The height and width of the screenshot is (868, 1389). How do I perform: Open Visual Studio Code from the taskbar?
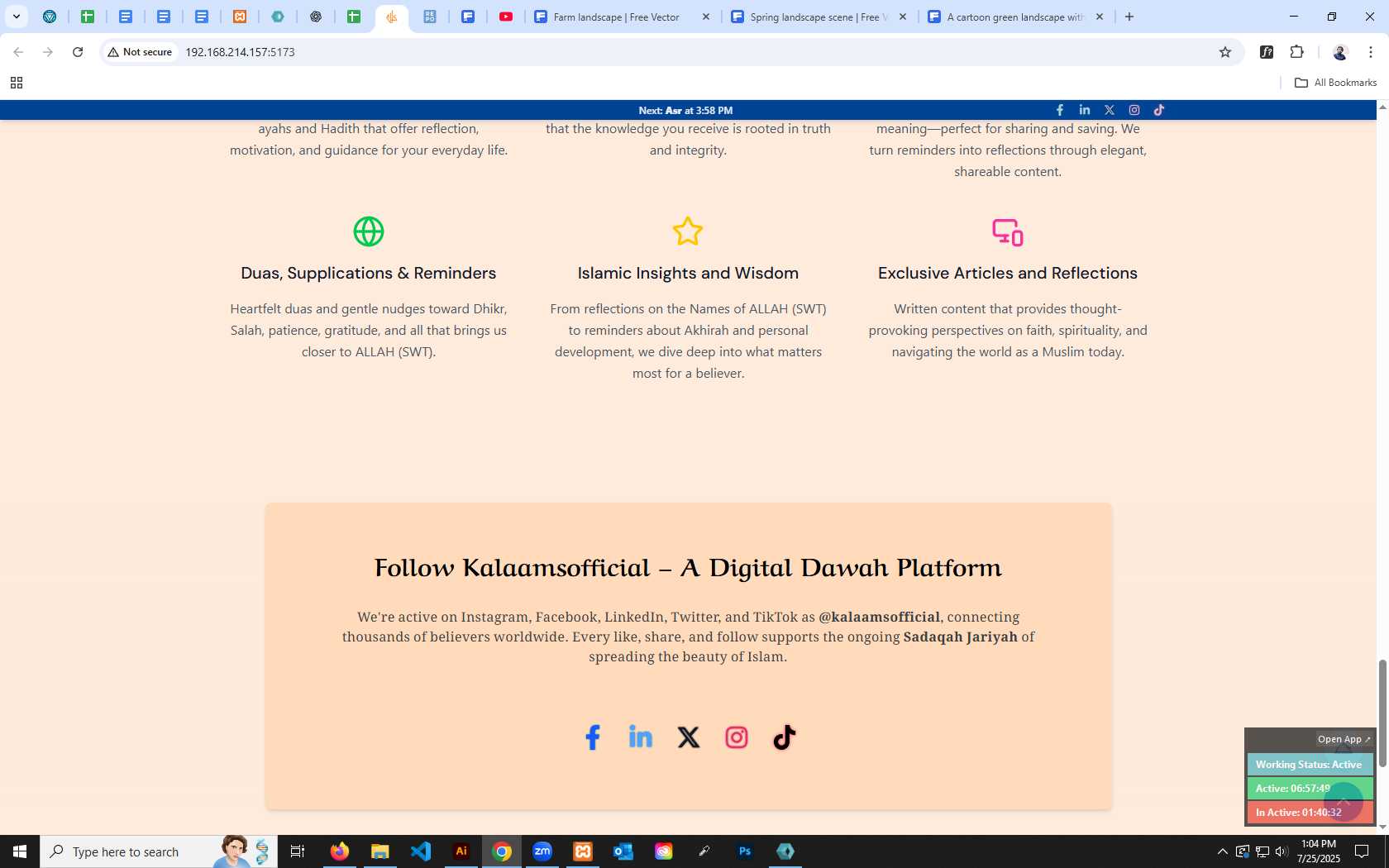(x=421, y=851)
